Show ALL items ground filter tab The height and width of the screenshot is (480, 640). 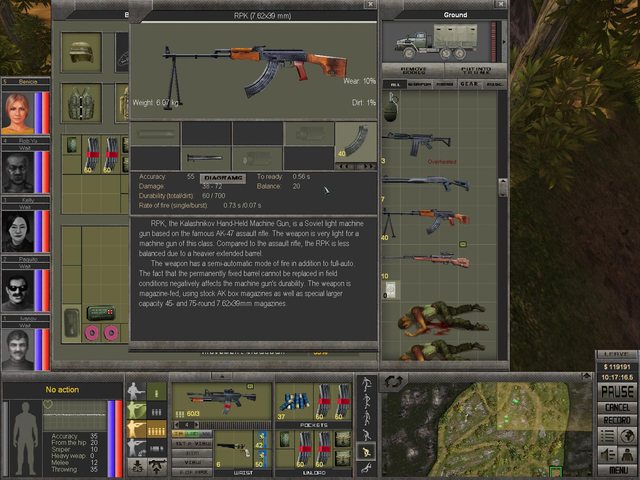pyautogui.click(x=395, y=84)
